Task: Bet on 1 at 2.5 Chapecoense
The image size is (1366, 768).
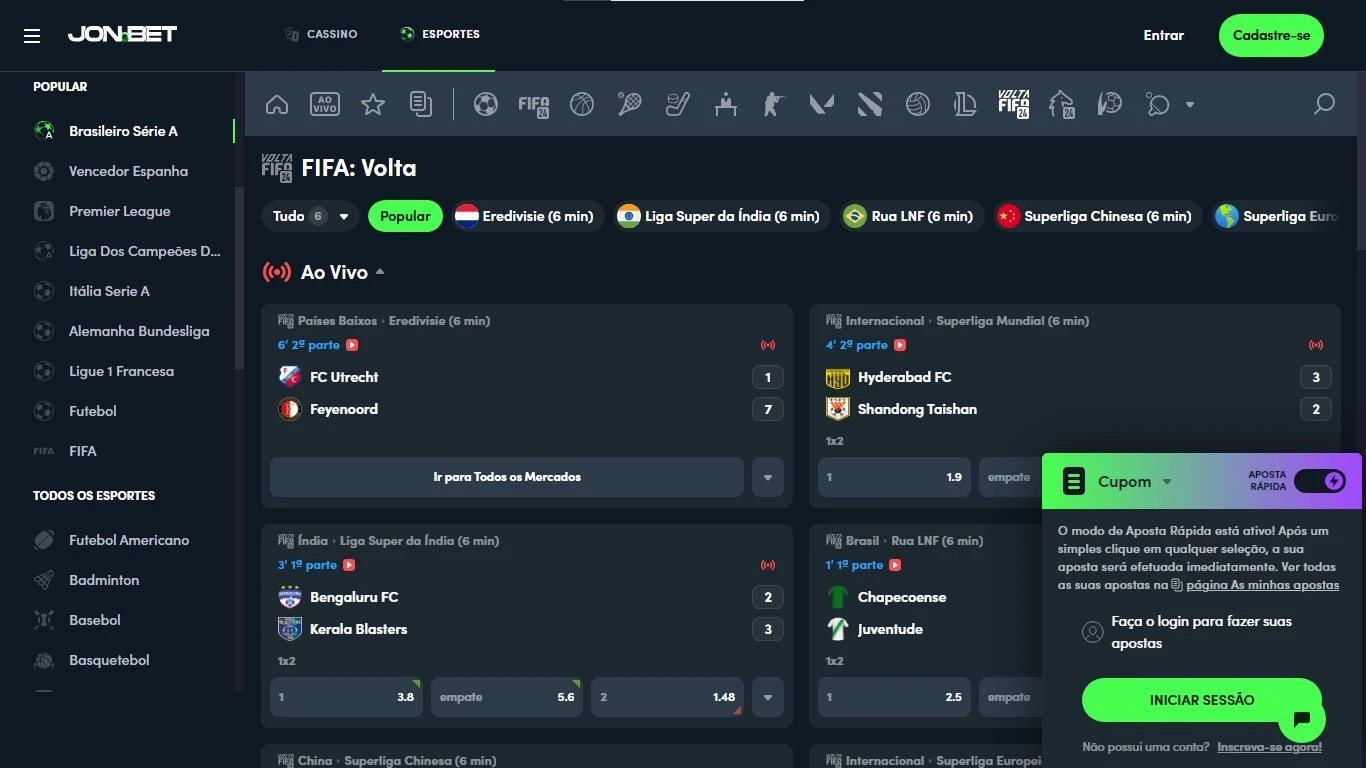Action: coord(894,697)
